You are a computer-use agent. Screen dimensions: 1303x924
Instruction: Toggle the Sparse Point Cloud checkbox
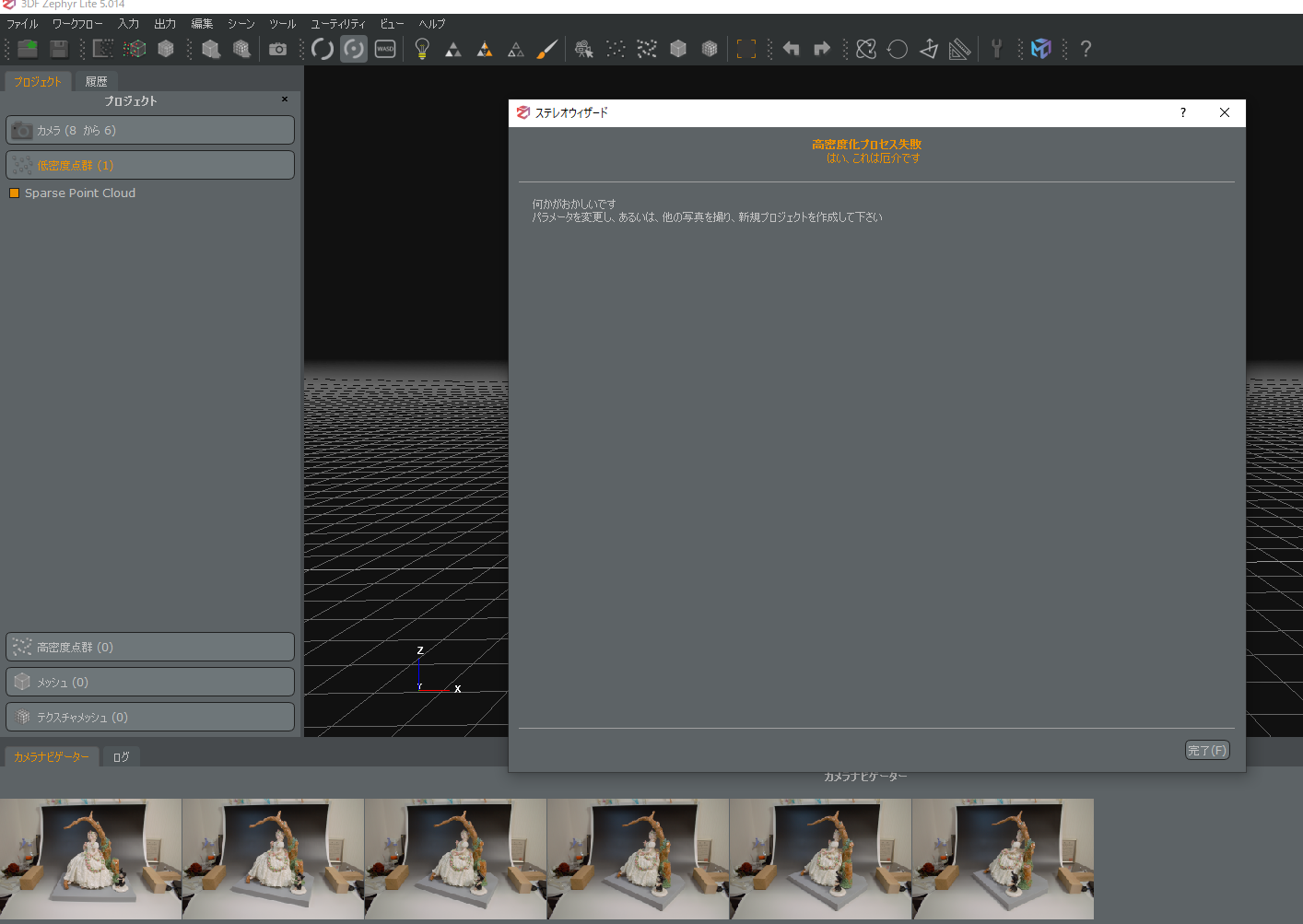pyautogui.click(x=14, y=193)
